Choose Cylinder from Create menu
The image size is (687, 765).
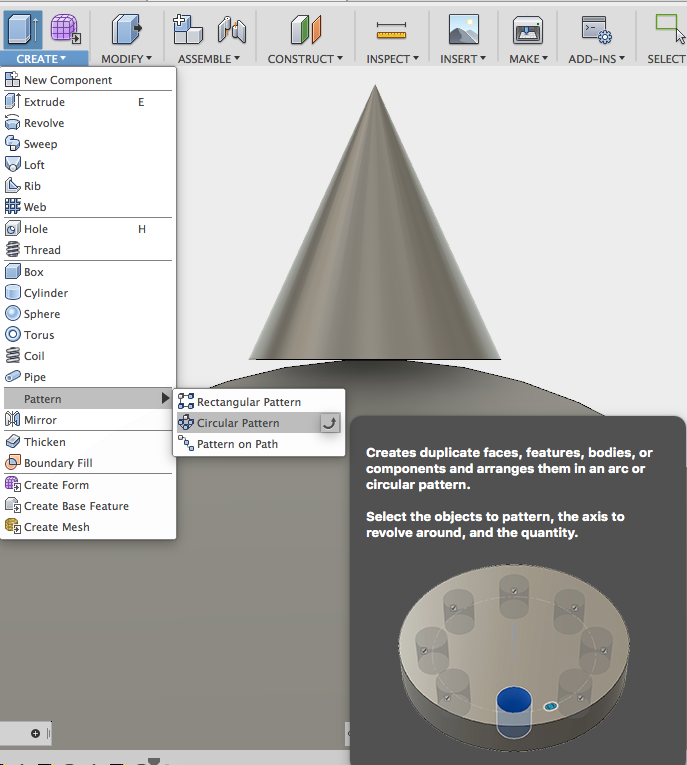pyautogui.click(x=88, y=293)
